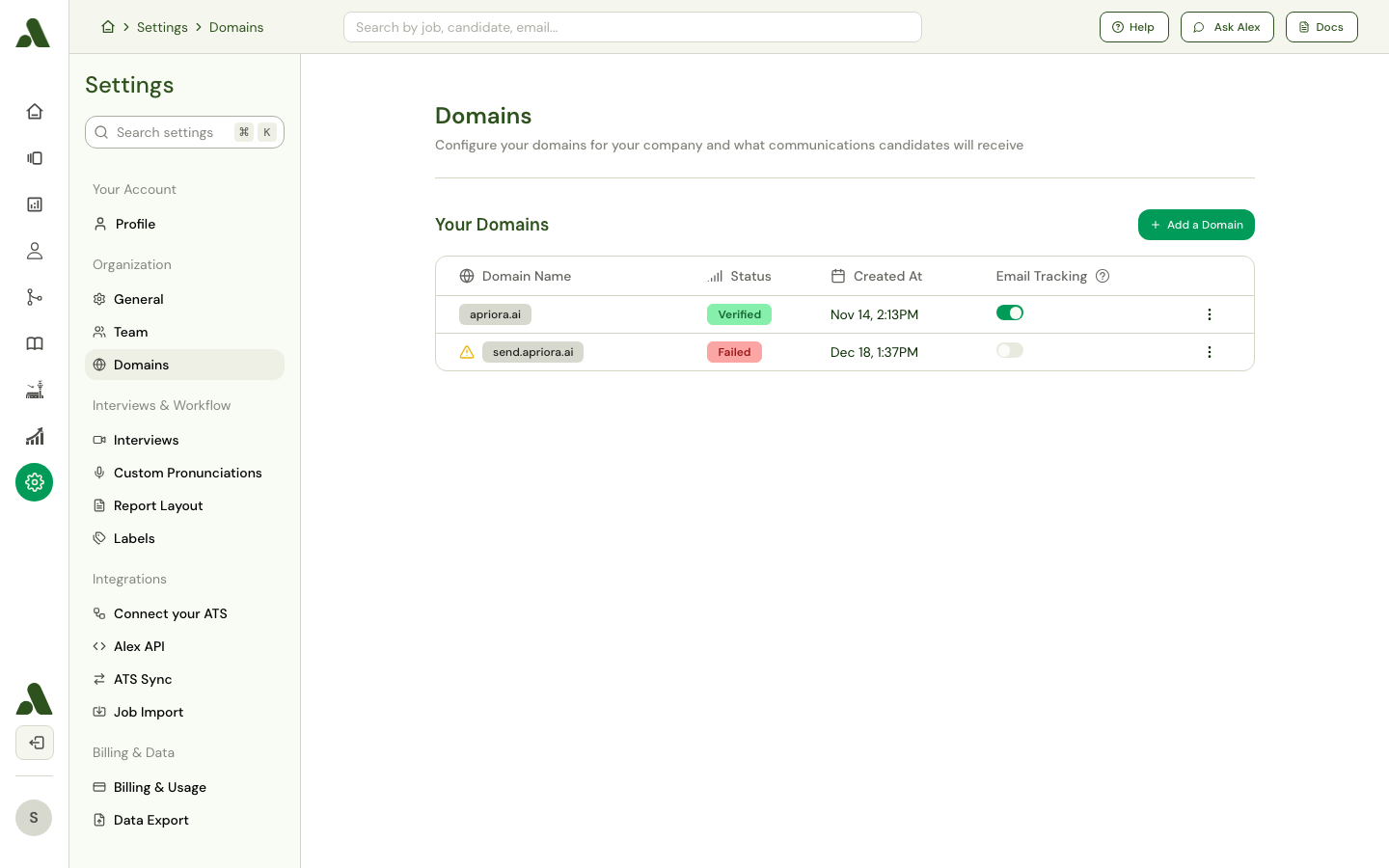This screenshot has width=1389, height=868.
Task: Click the Apriora logo at top left
Action: tap(33, 33)
